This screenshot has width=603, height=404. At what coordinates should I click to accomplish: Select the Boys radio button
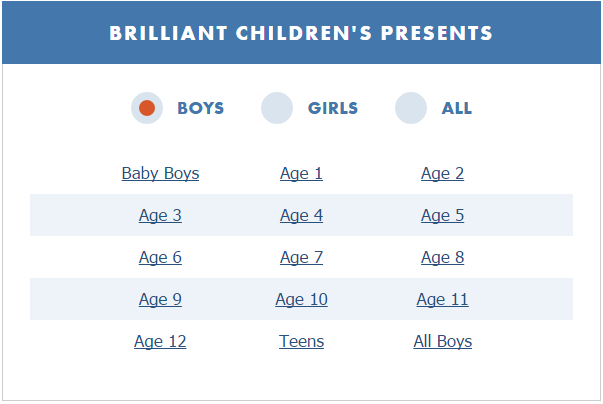pos(147,108)
